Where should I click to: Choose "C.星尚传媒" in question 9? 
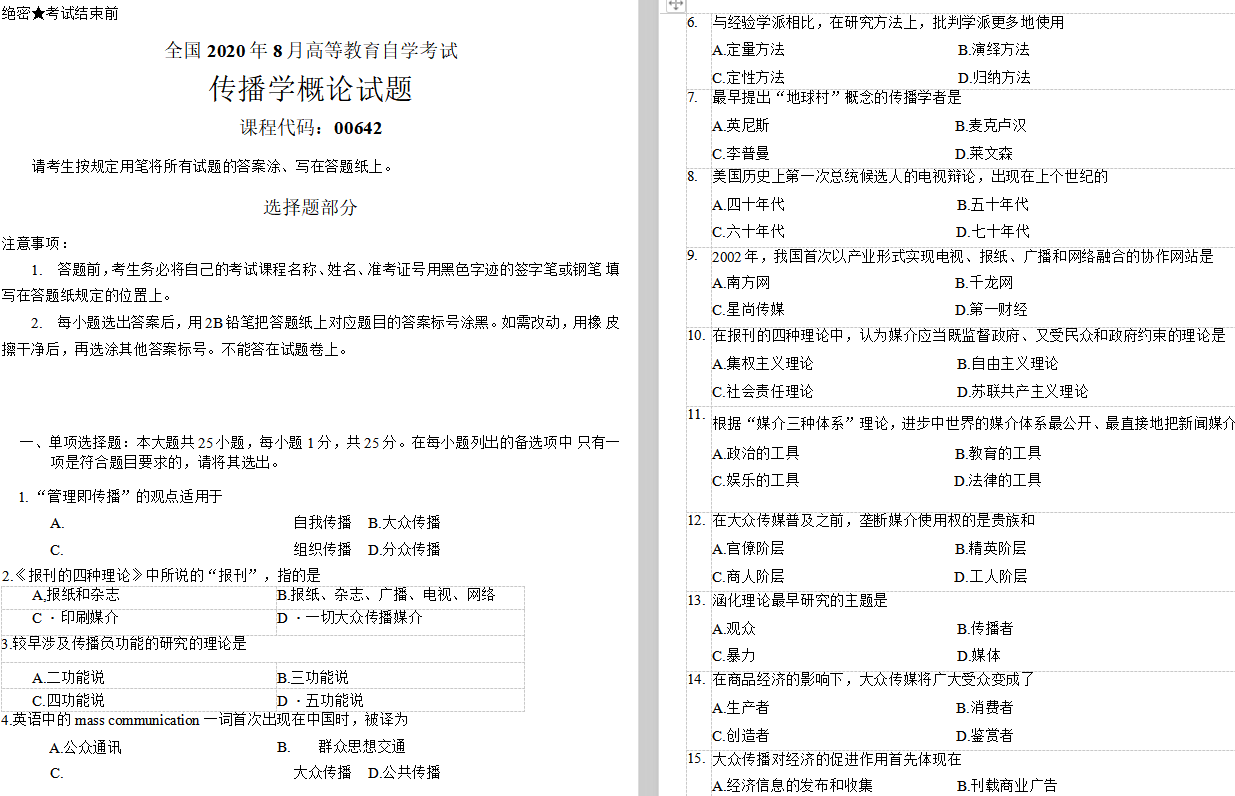point(748,310)
